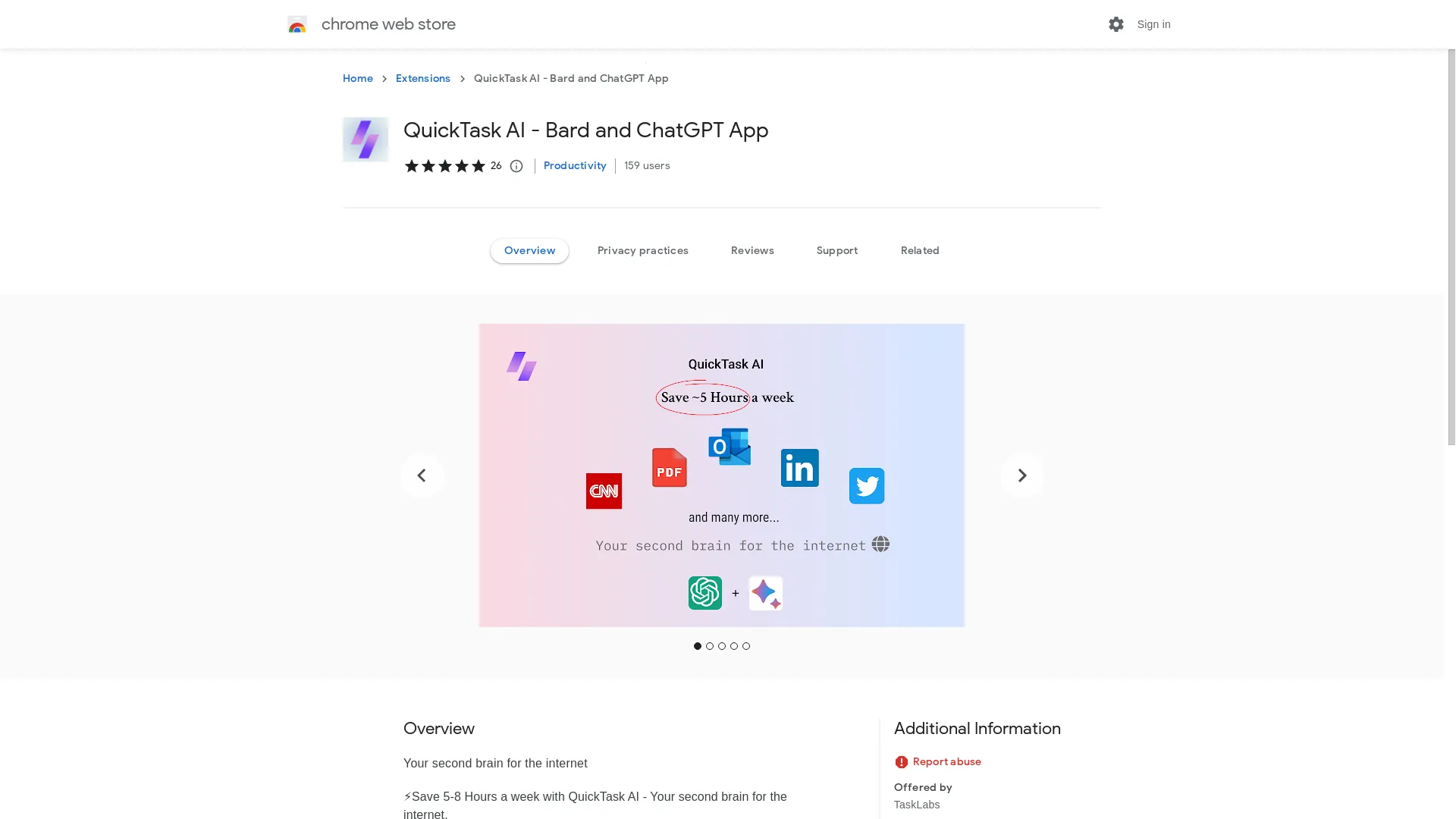Click the 26 ratings count

496,165
